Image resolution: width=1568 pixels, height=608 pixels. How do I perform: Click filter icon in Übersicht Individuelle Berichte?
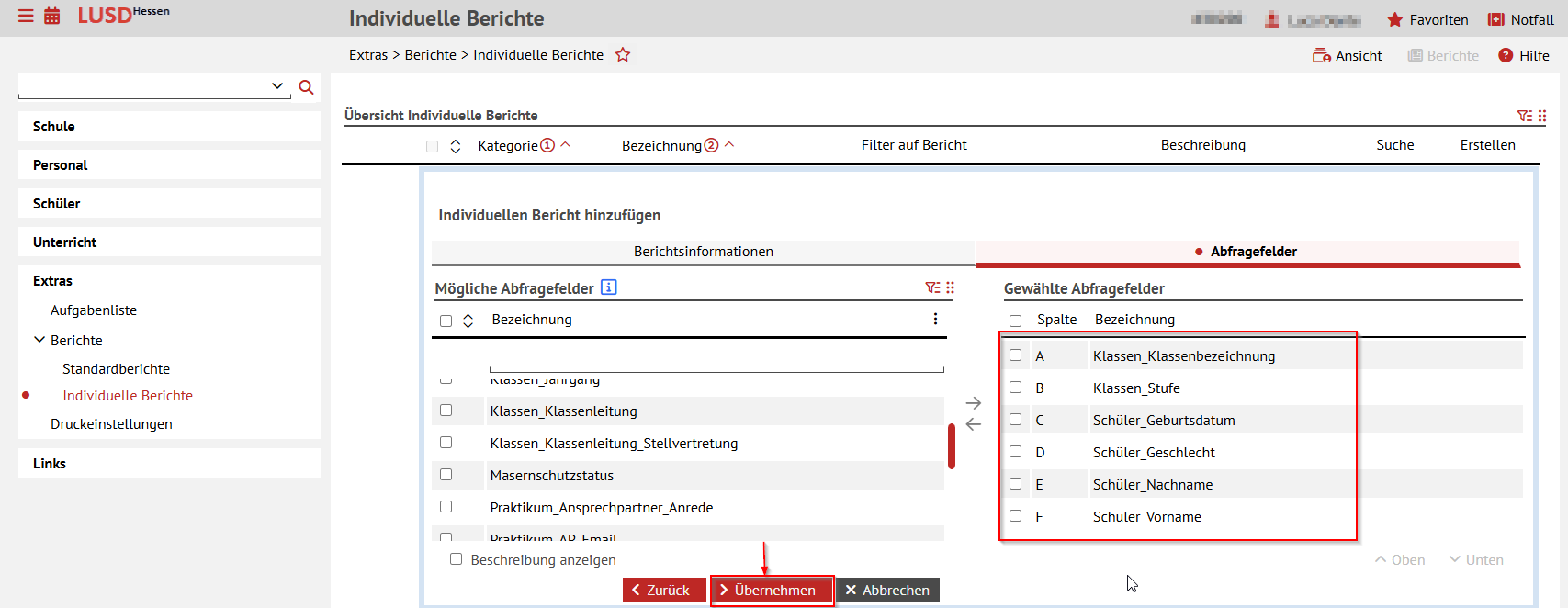pos(1524,116)
